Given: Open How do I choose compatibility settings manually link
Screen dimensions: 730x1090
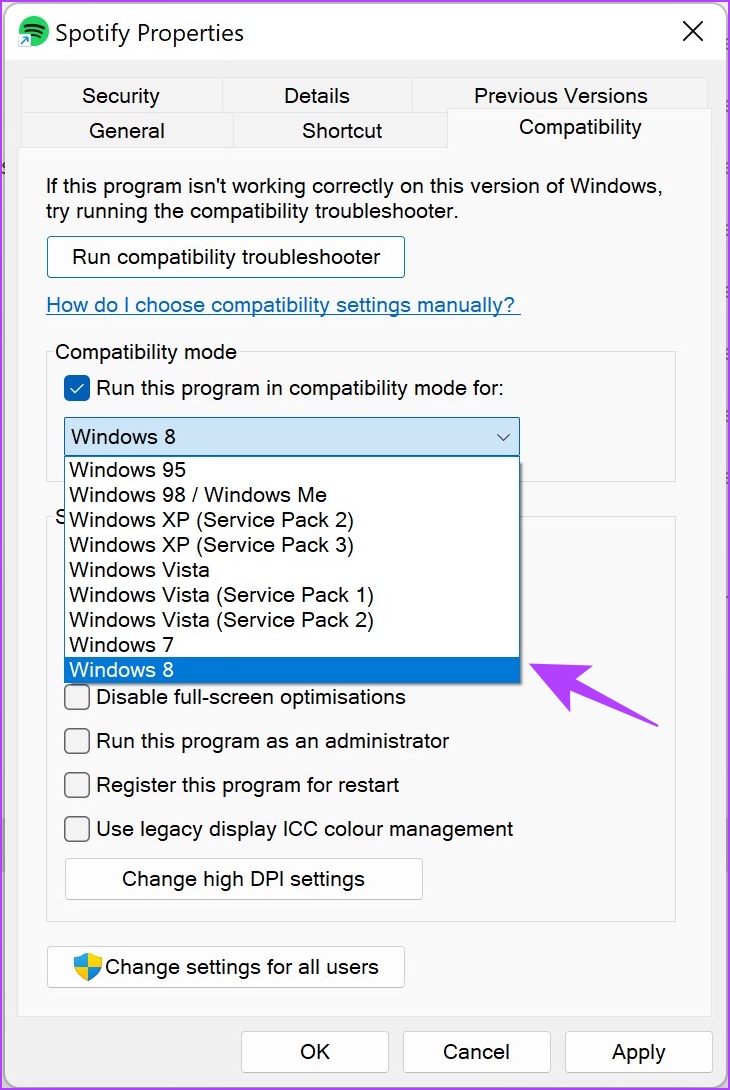Looking at the screenshot, I should (281, 304).
